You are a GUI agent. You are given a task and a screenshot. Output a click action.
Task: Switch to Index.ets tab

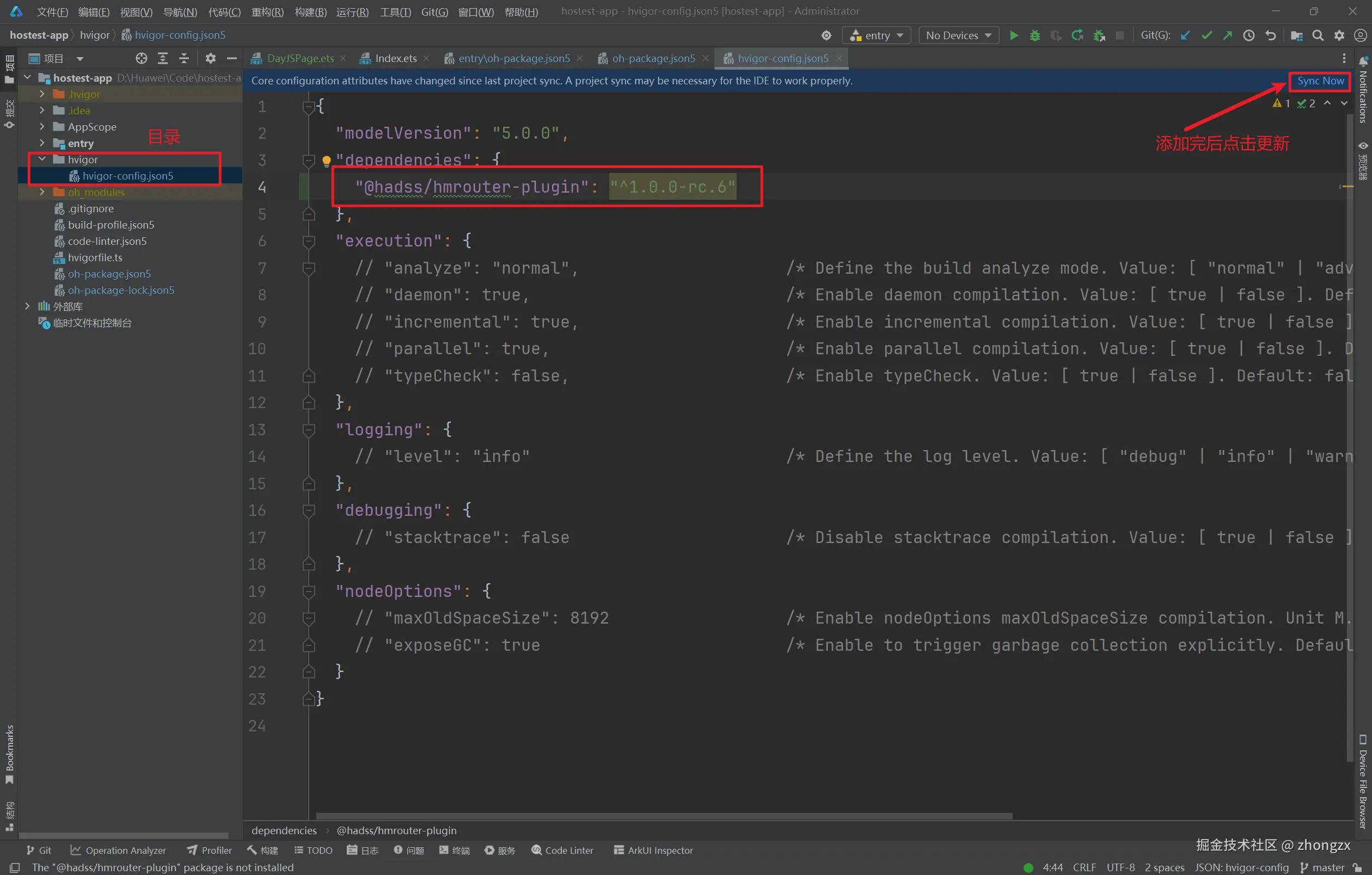tap(395, 58)
